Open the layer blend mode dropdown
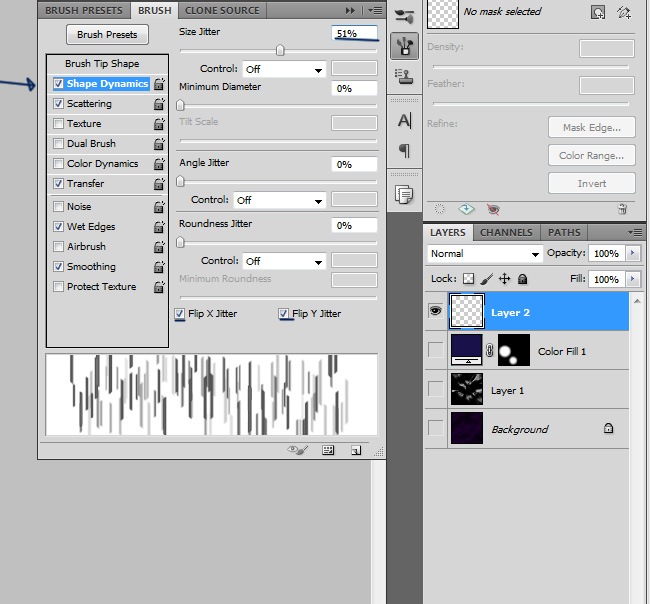 (x=484, y=254)
